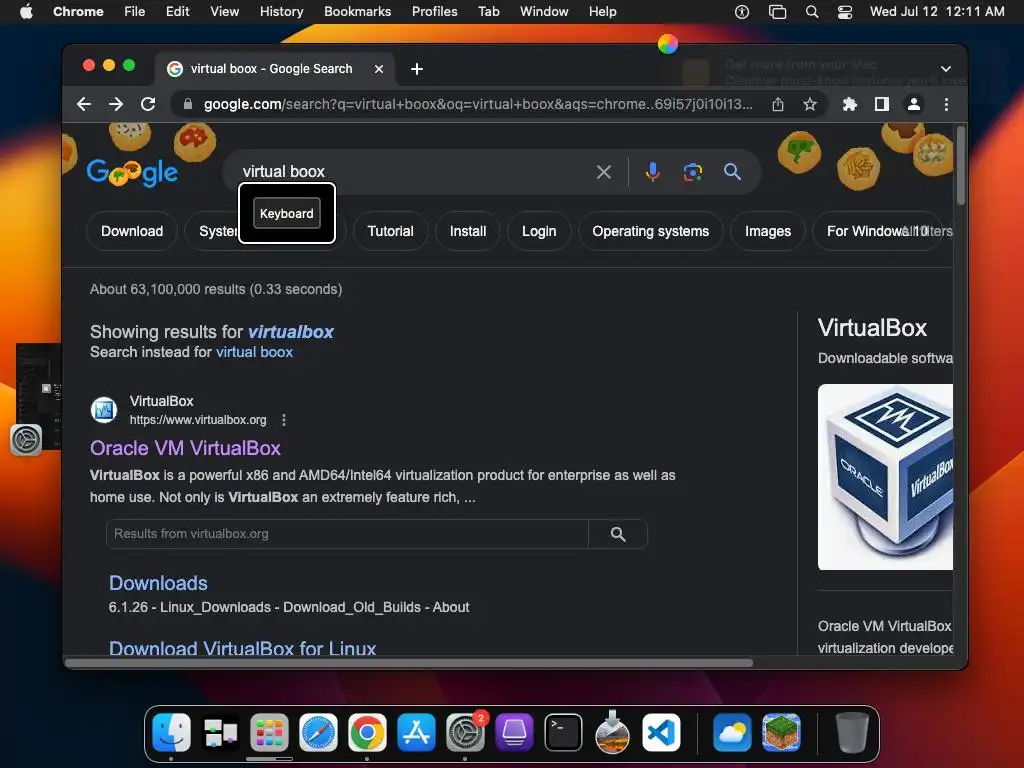Search by image with the Google Lens icon
Viewport: 1024px width, 768px height.
pyautogui.click(x=693, y=172)
